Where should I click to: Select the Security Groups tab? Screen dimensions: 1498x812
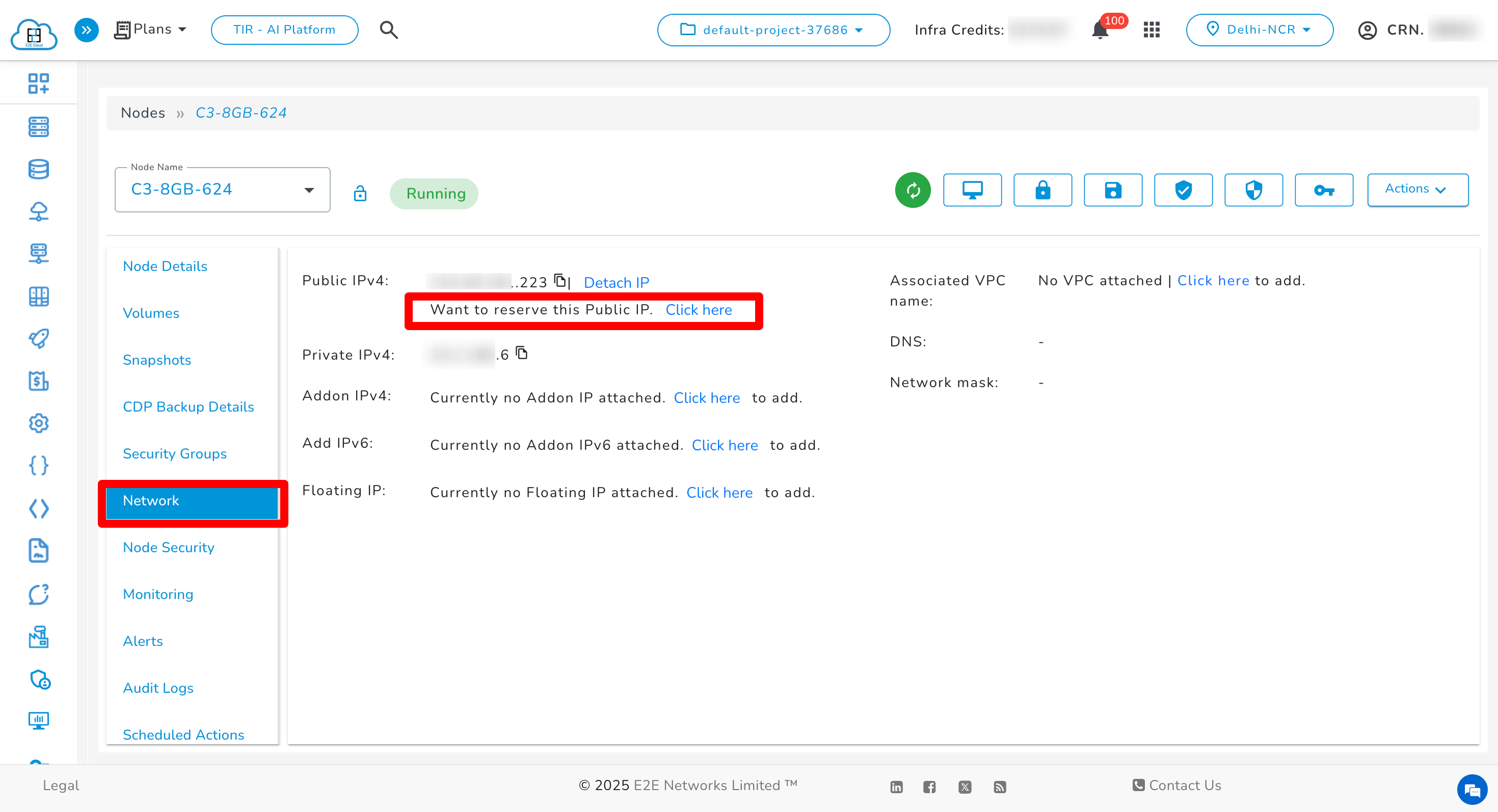pos(174,454)
